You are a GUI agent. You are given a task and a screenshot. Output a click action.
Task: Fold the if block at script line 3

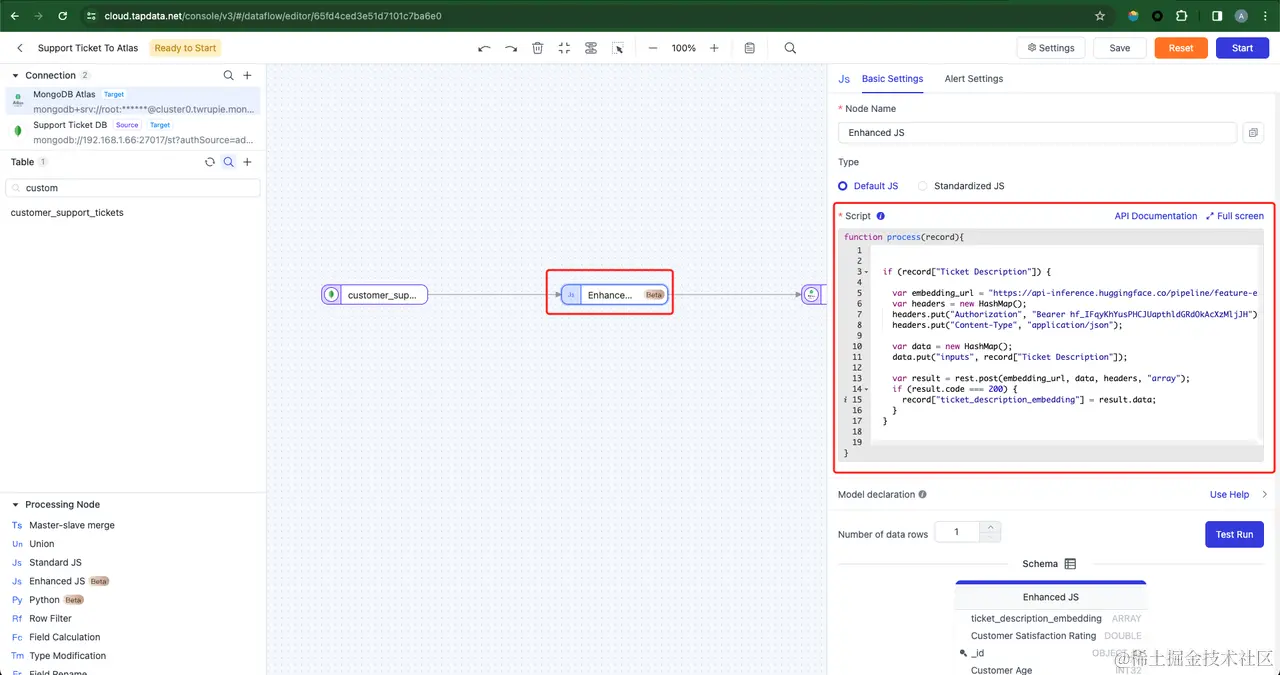click(x=867, y=272)
